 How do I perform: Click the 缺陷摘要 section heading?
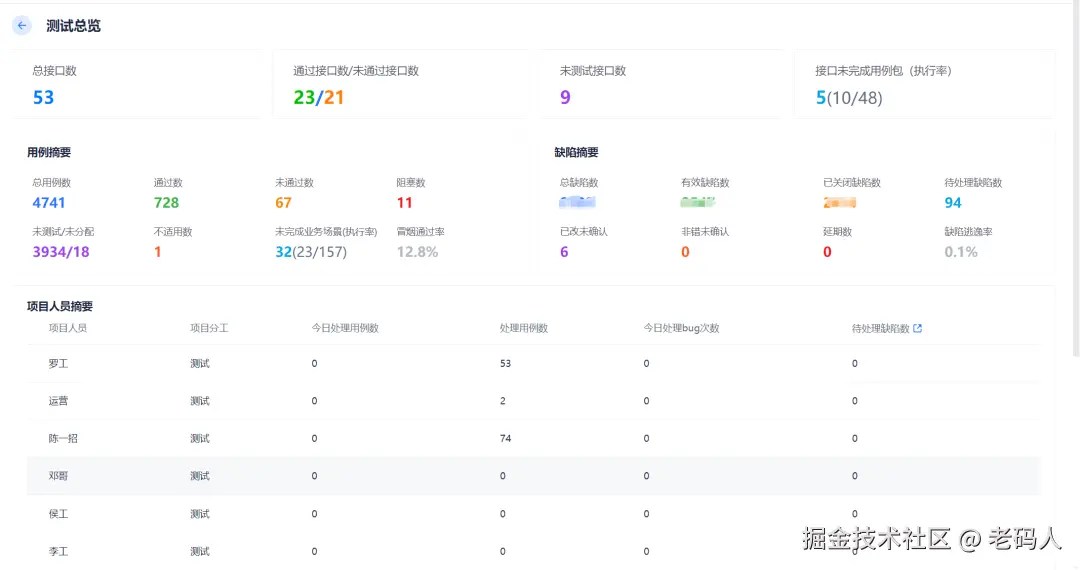[577, 153]
